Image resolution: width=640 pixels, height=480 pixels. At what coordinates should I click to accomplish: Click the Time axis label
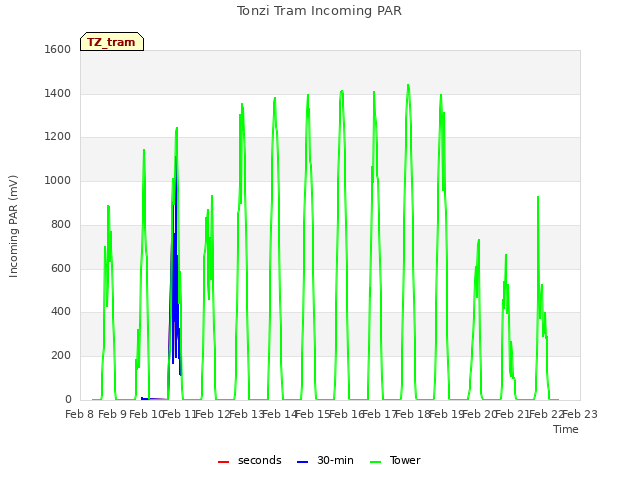[x=566, y=429]
